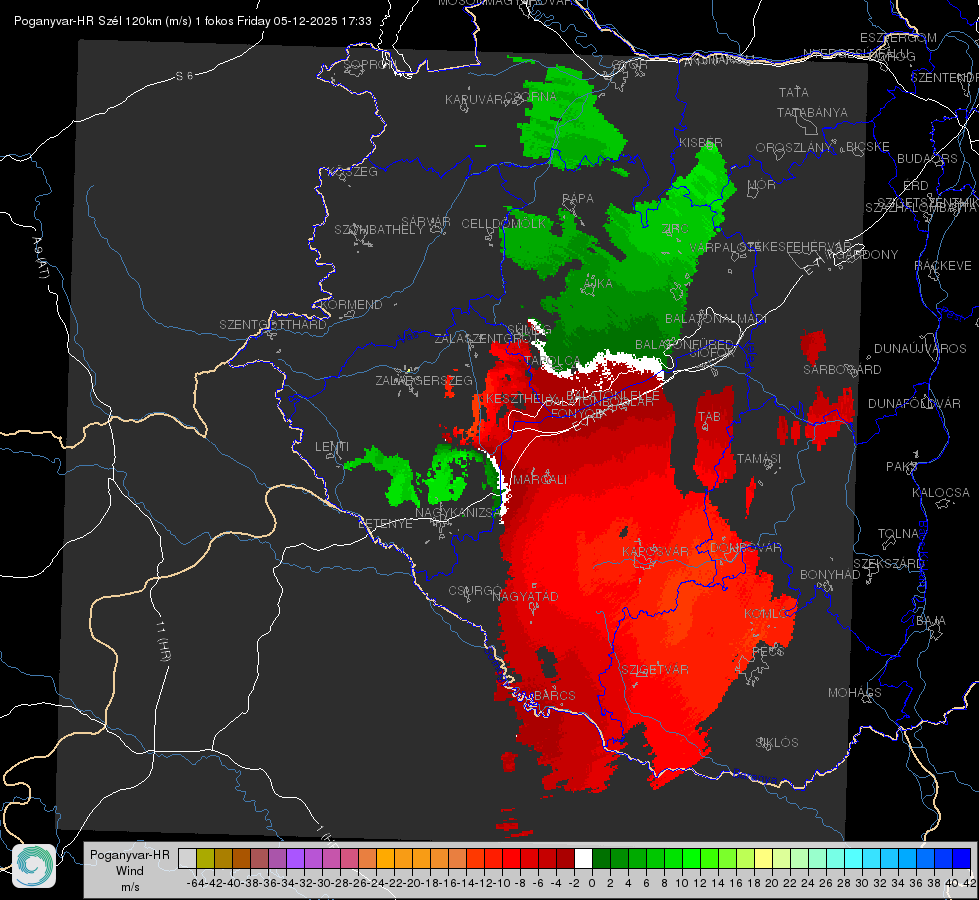Click the TAB town label
Image resolution: width=979 pixels, height=900 pixels.
(x=709, y=417)
